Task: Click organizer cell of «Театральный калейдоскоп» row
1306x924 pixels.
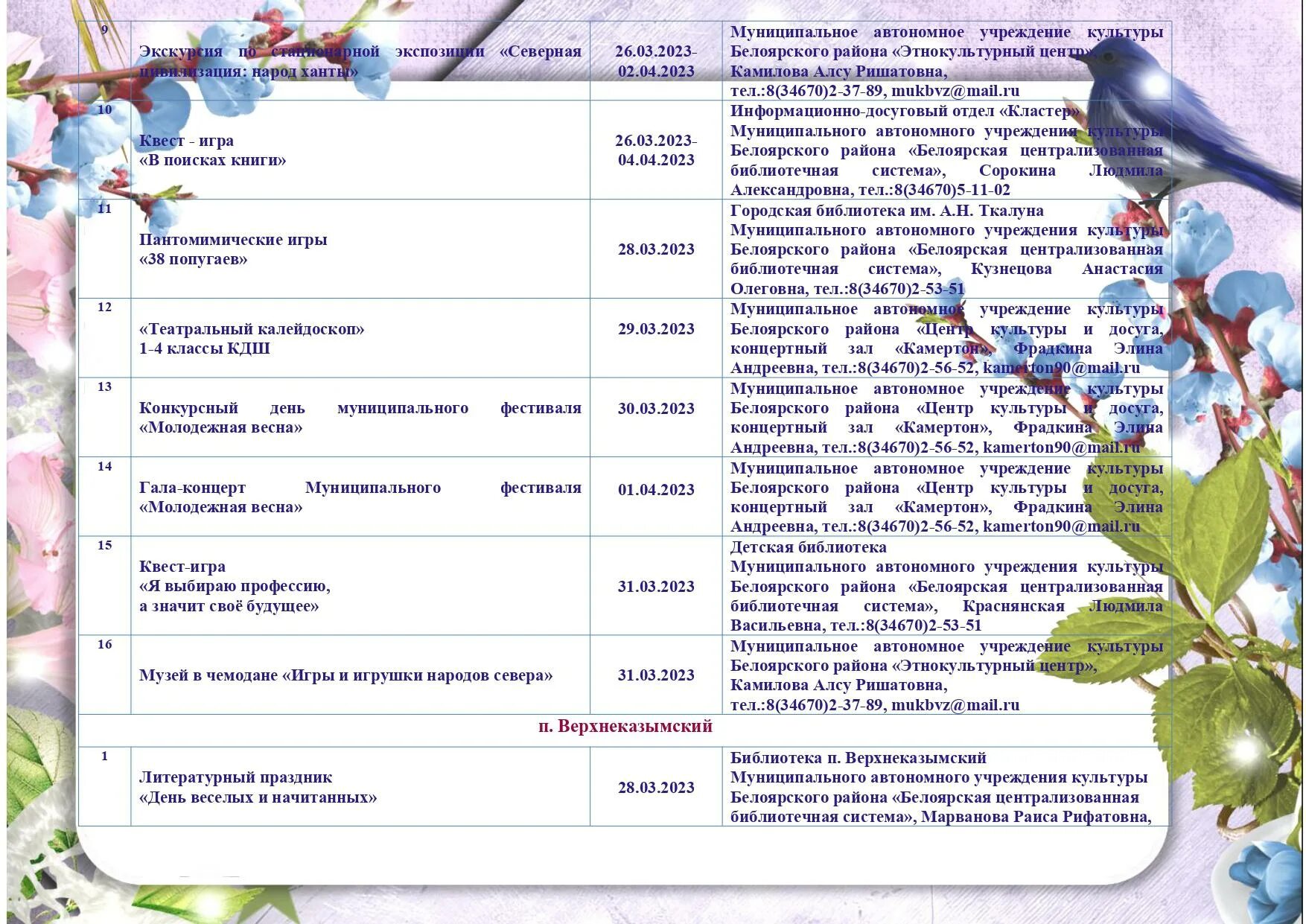Action: 946,339
